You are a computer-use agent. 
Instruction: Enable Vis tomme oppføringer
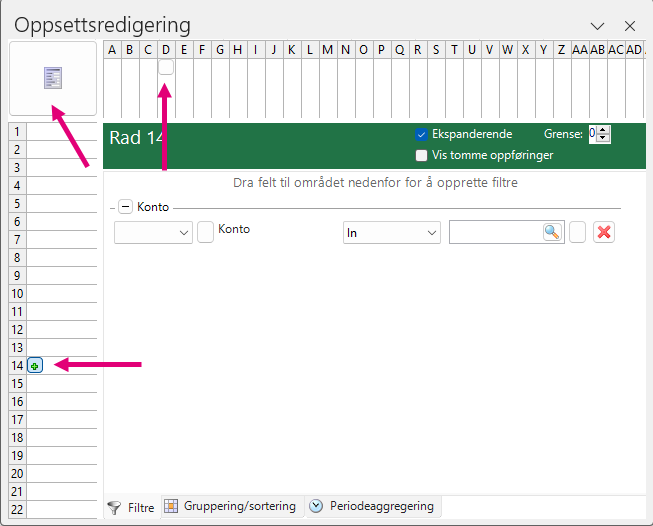[421, 155]
